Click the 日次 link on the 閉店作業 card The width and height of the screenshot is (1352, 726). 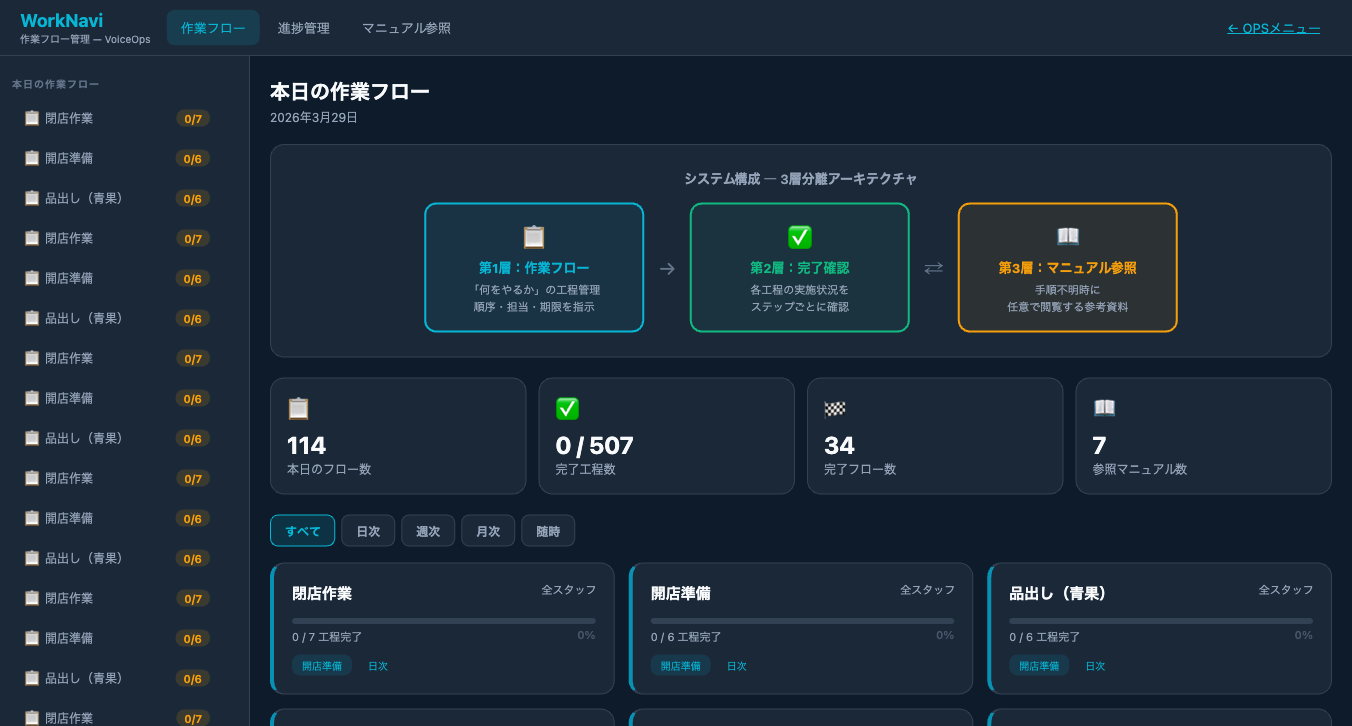click(378, 665)
